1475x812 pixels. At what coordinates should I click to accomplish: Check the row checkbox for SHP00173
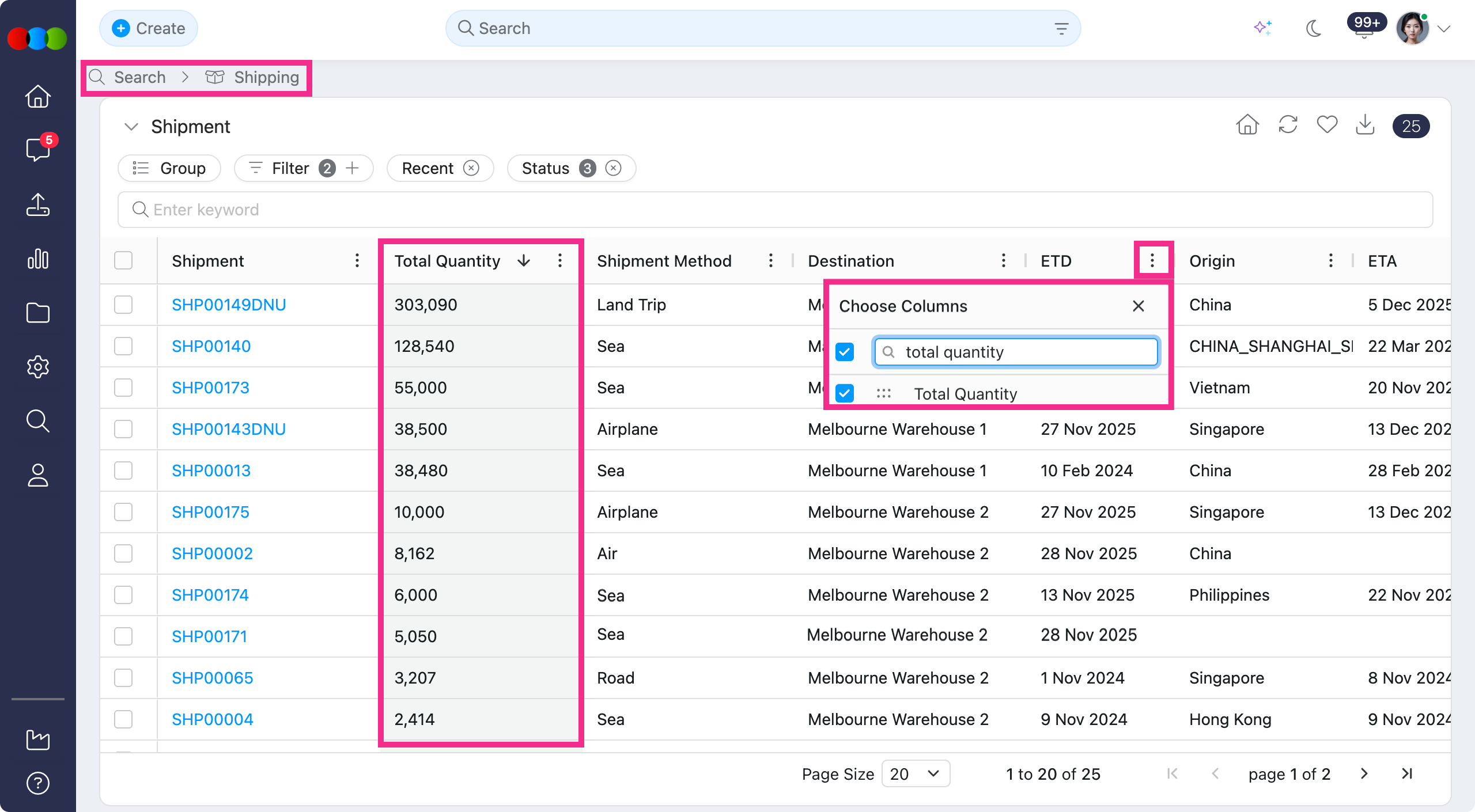click(123, 388)
